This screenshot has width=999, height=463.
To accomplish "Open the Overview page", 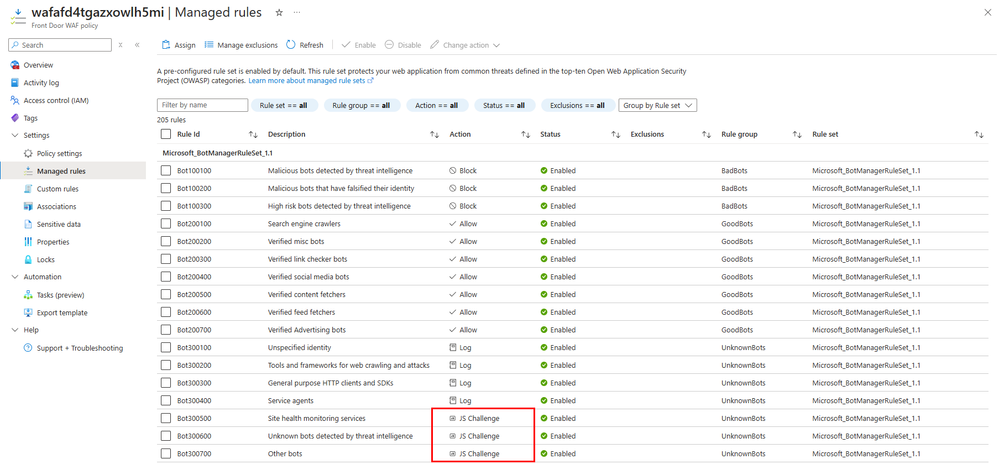I will tap(38, 65).
